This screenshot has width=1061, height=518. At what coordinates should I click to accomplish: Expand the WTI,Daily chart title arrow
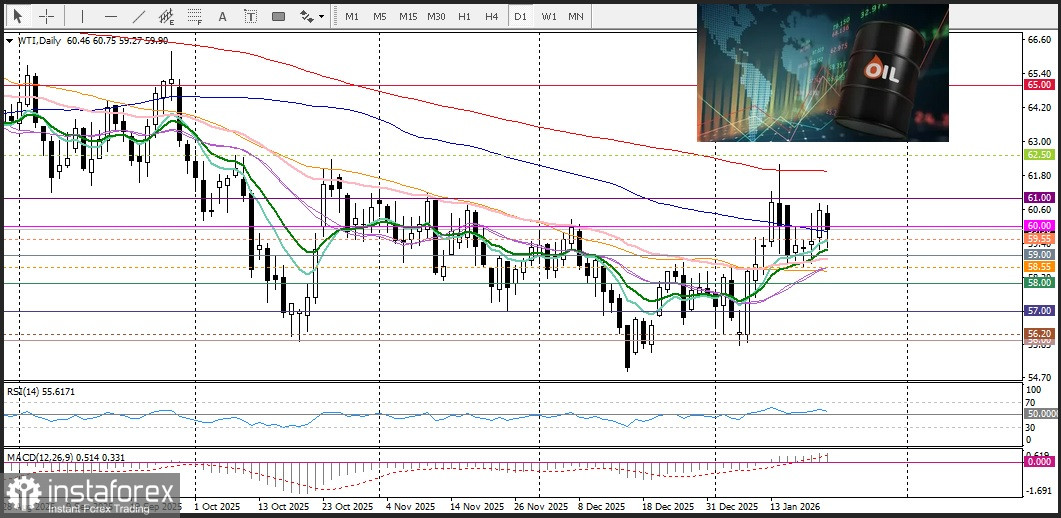[10, 40]
